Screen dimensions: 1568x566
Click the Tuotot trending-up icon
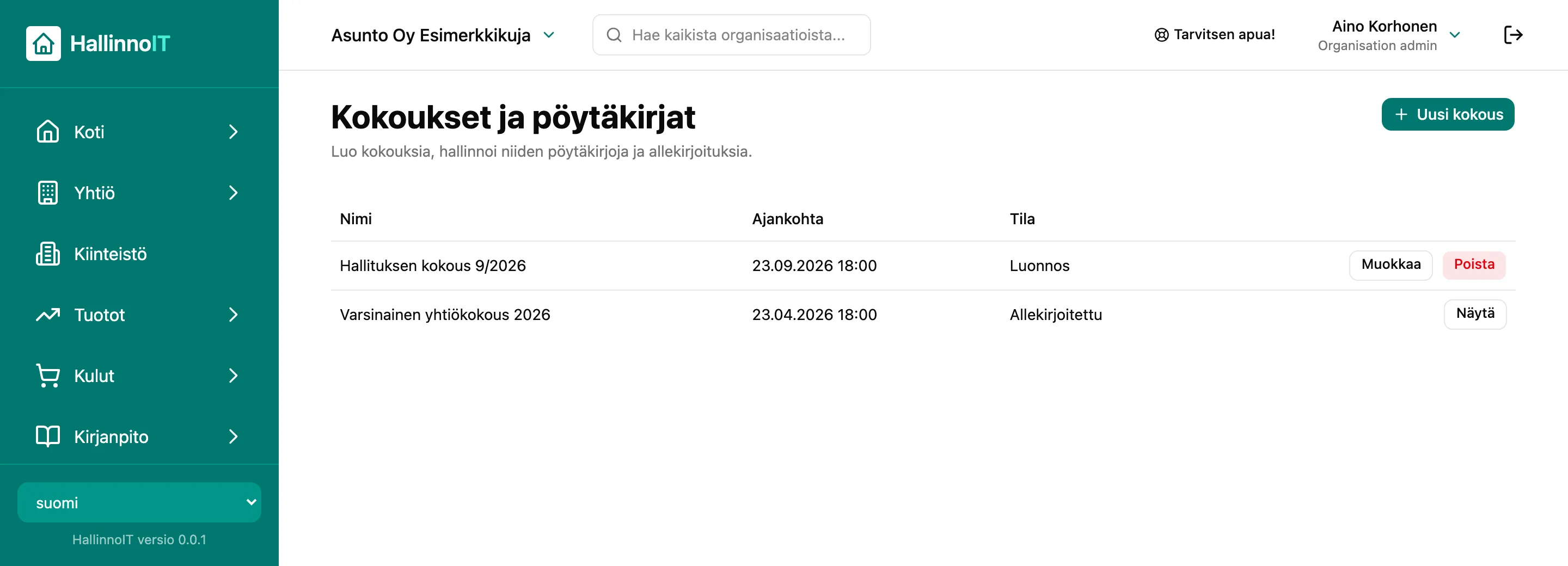(x=47, y=315)
